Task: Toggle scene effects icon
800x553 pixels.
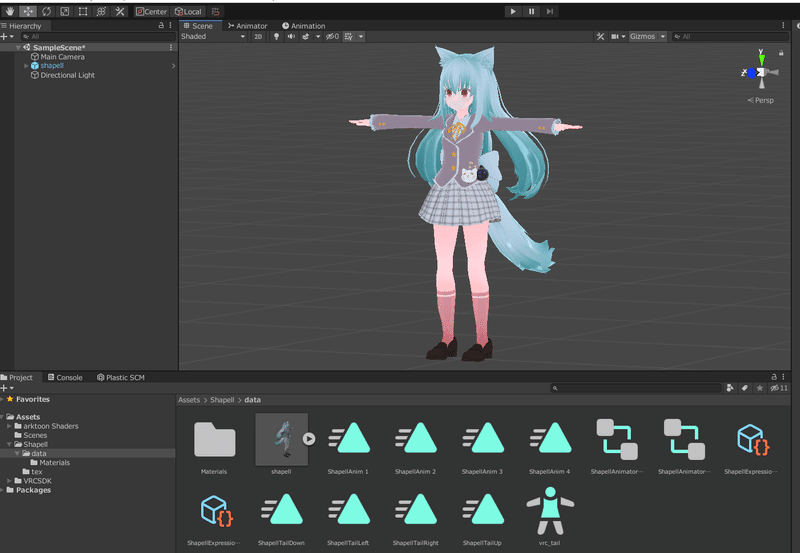Action: (x=306, y=36)
